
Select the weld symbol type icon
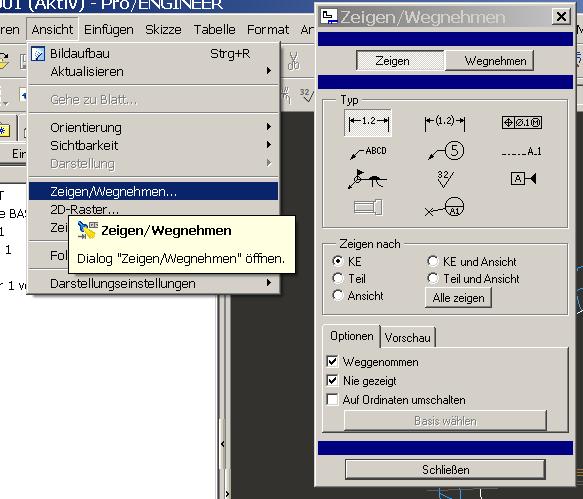(x=367, y=179)
